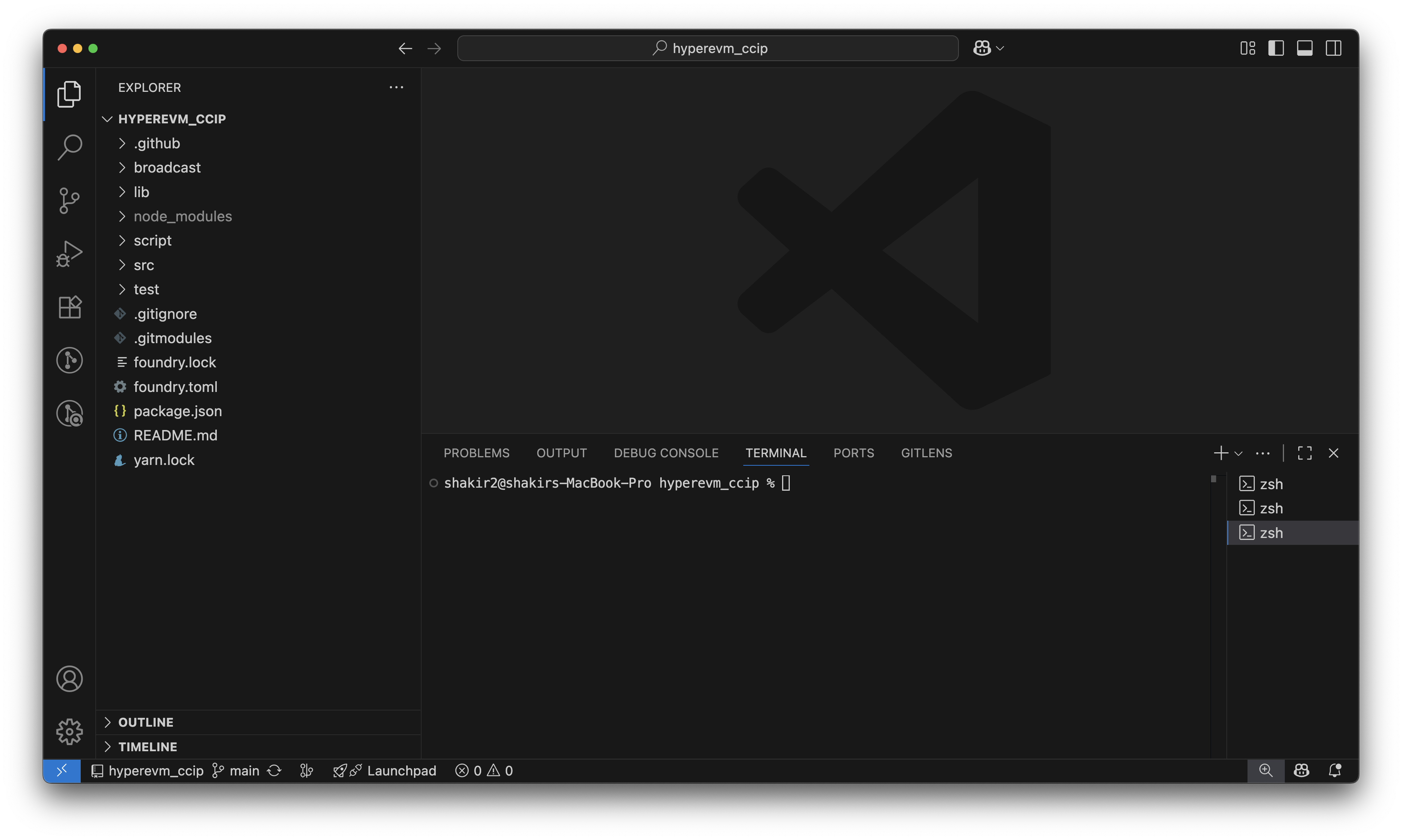Open the GitLens activity bar icon
1402x840 pixels.
click(69, 360)
